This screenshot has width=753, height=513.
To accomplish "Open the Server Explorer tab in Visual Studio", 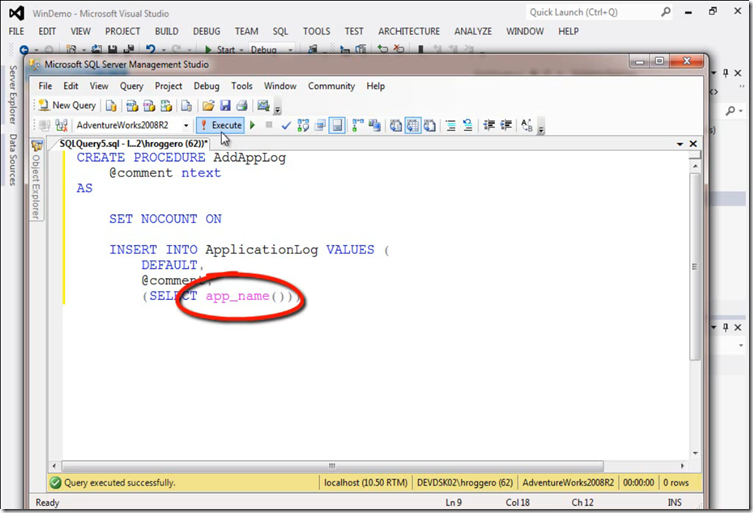I will [13, 95].
